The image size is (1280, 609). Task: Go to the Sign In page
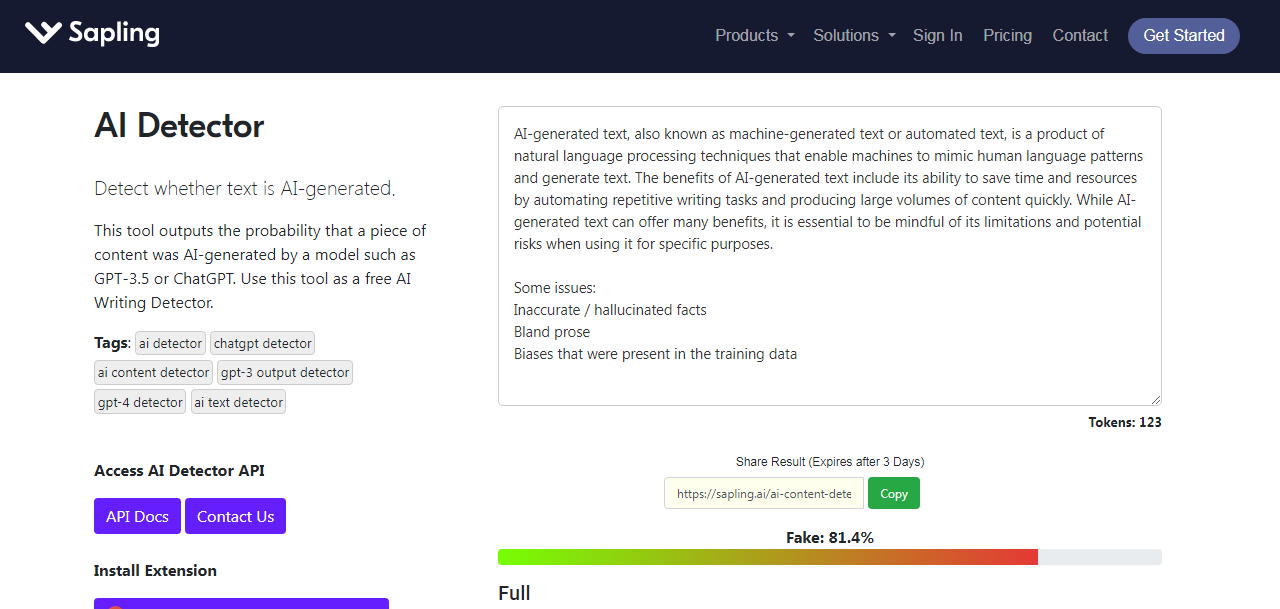tap(937, 36)
